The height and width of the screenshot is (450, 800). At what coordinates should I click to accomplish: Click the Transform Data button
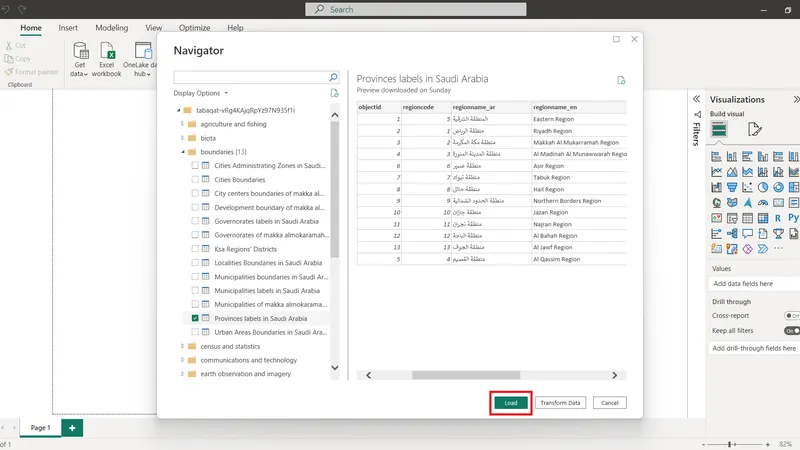(x=560, y=402)
